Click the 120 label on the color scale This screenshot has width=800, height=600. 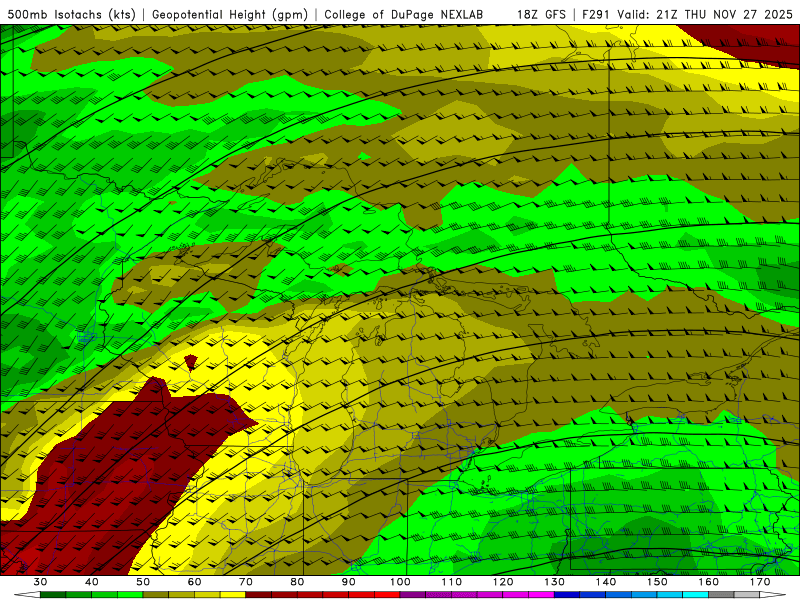503,582
